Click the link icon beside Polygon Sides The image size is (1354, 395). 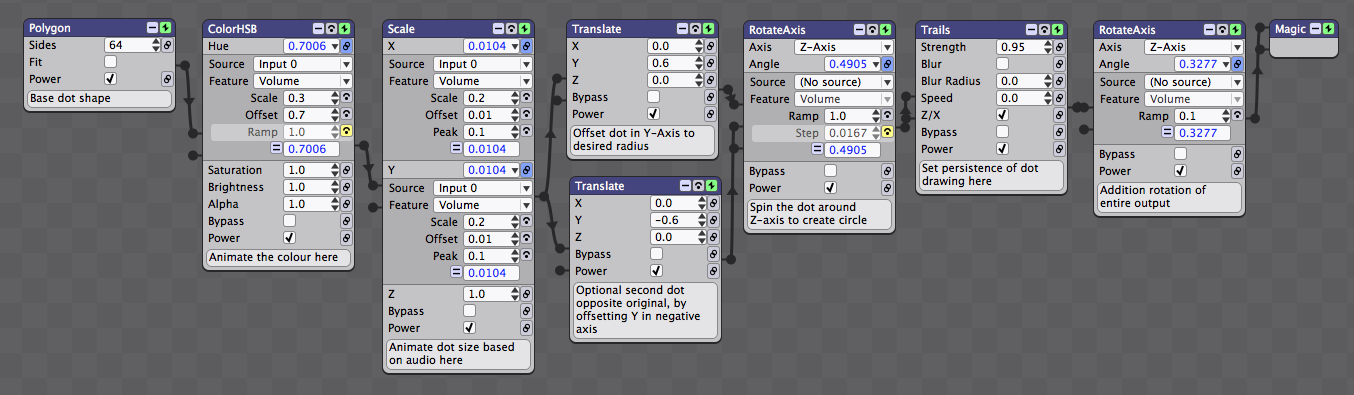pos(166,46)
